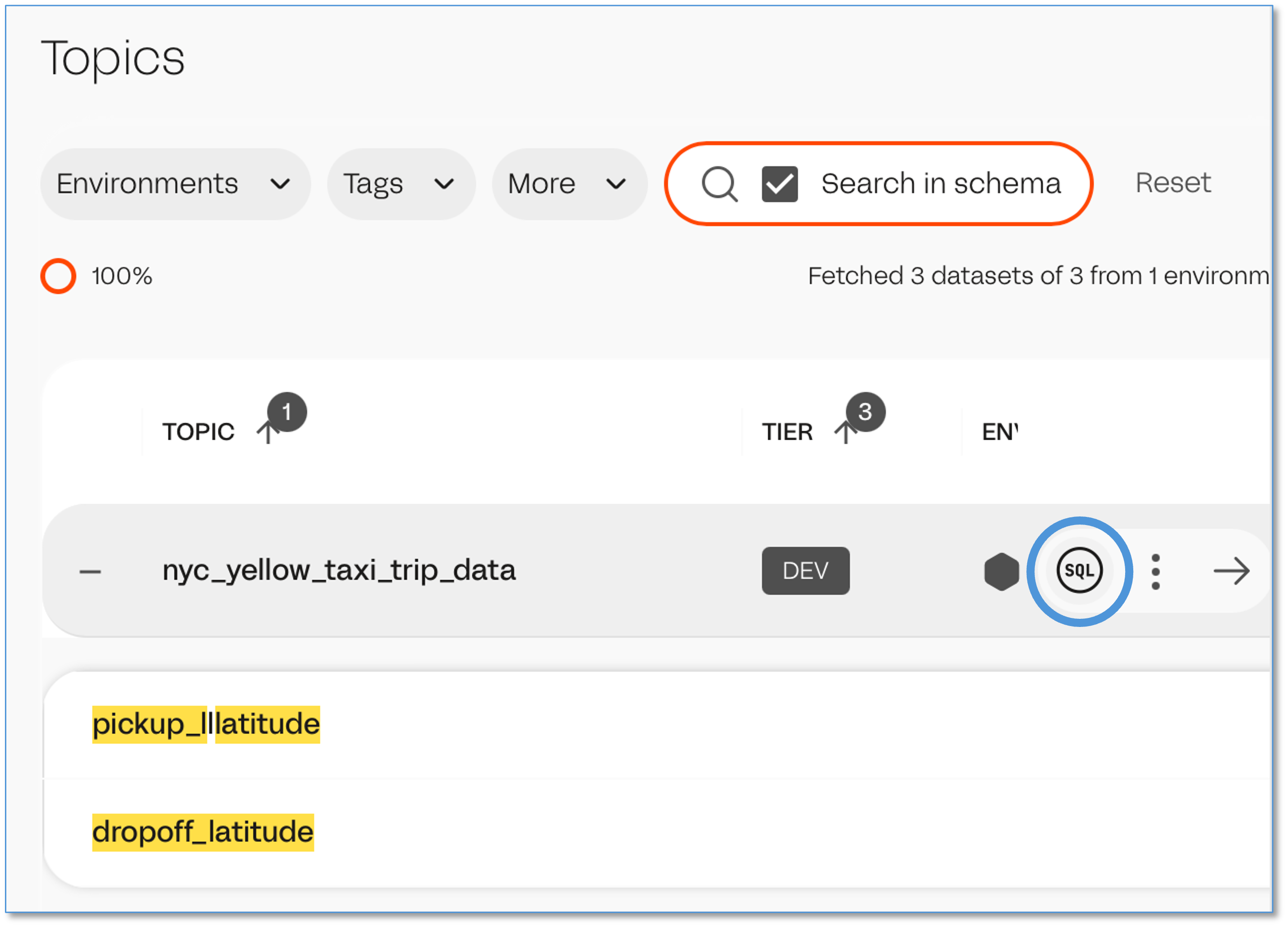Viewport: 1288px width, 926px height.
Task: Open the Tags filter dropdown
Action: (401, 184)
